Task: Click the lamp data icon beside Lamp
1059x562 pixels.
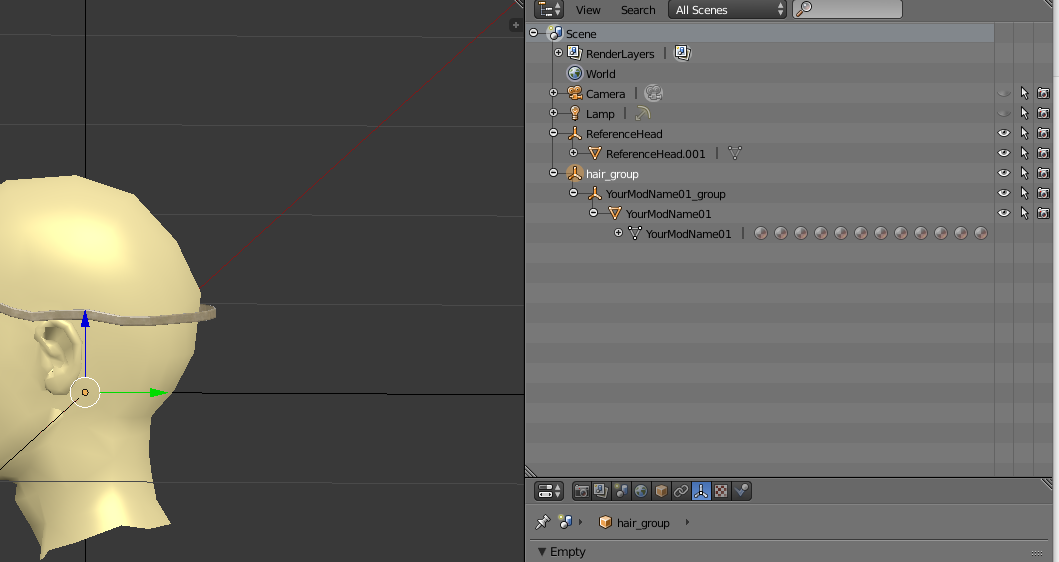Action: point(642,113)
